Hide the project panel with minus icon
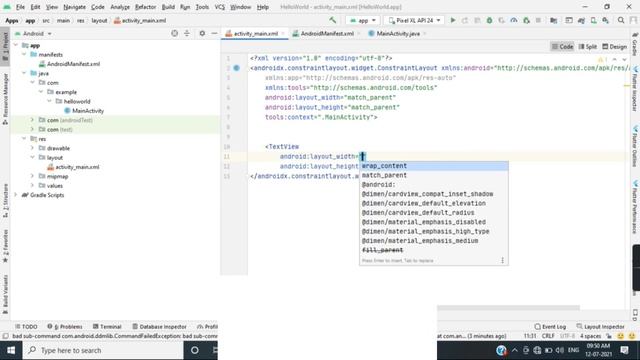 [214, 33]
